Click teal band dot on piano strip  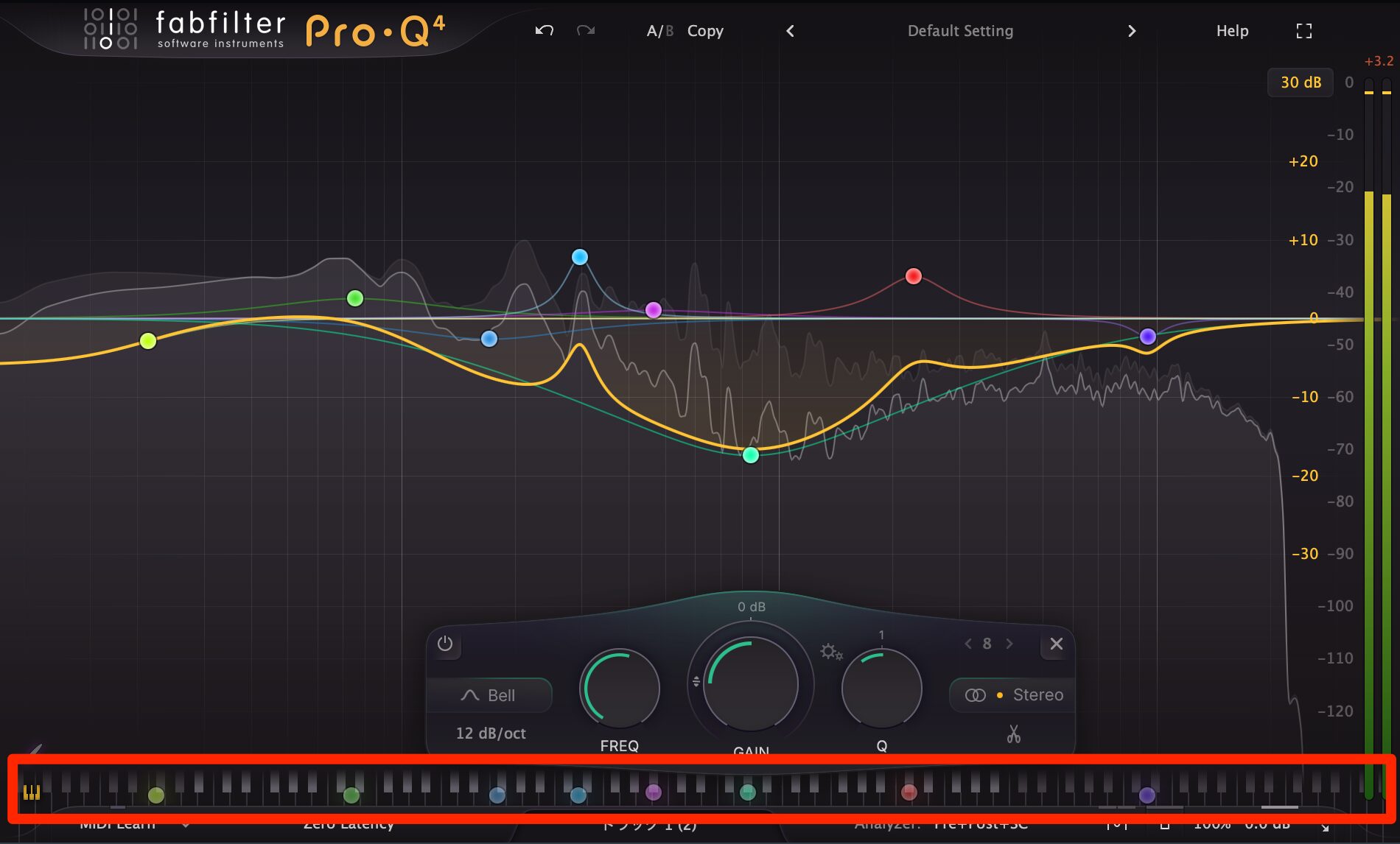pyautogui.click(x=748, y=792)
